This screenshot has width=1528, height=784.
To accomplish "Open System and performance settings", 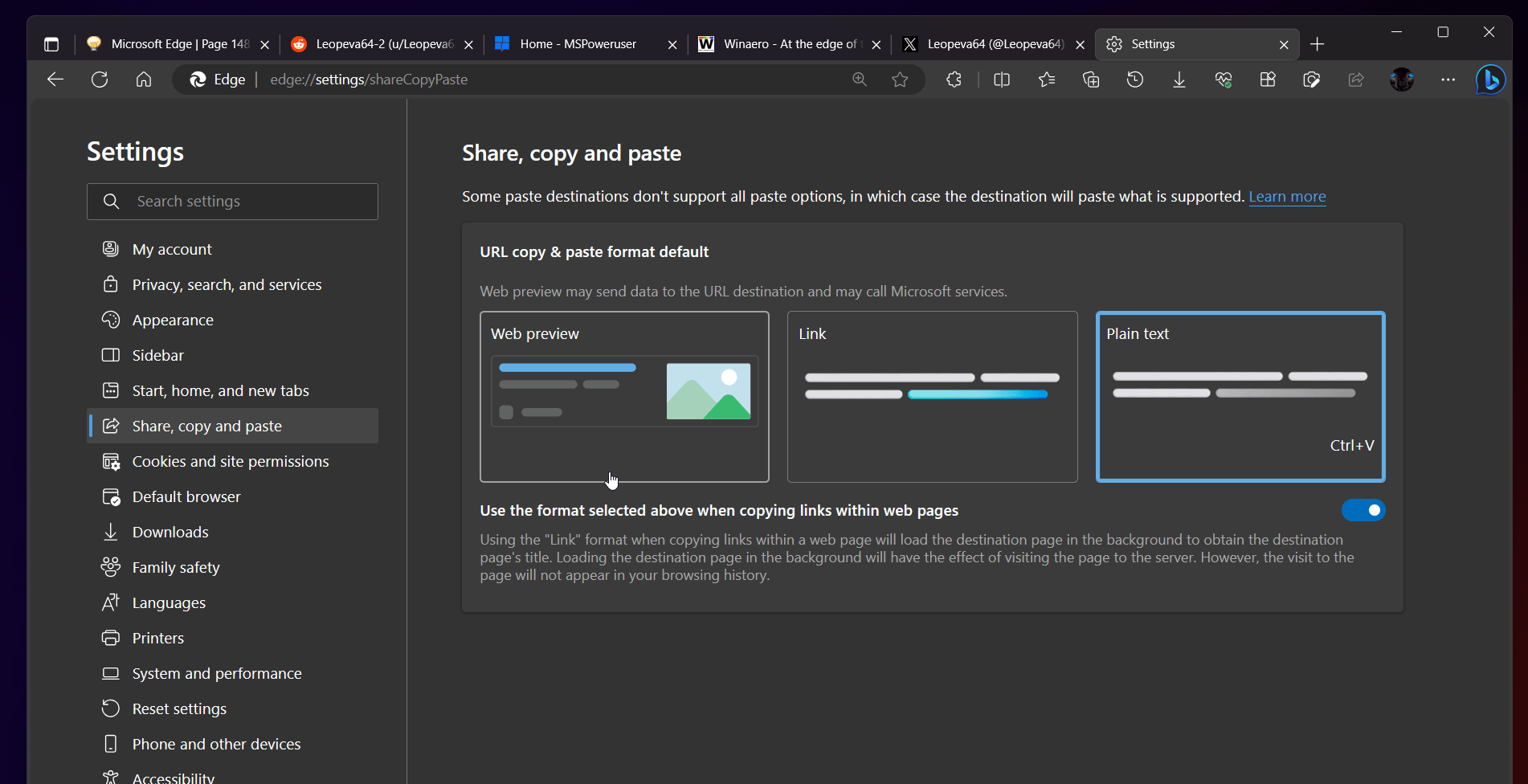I will coord(232,673).
